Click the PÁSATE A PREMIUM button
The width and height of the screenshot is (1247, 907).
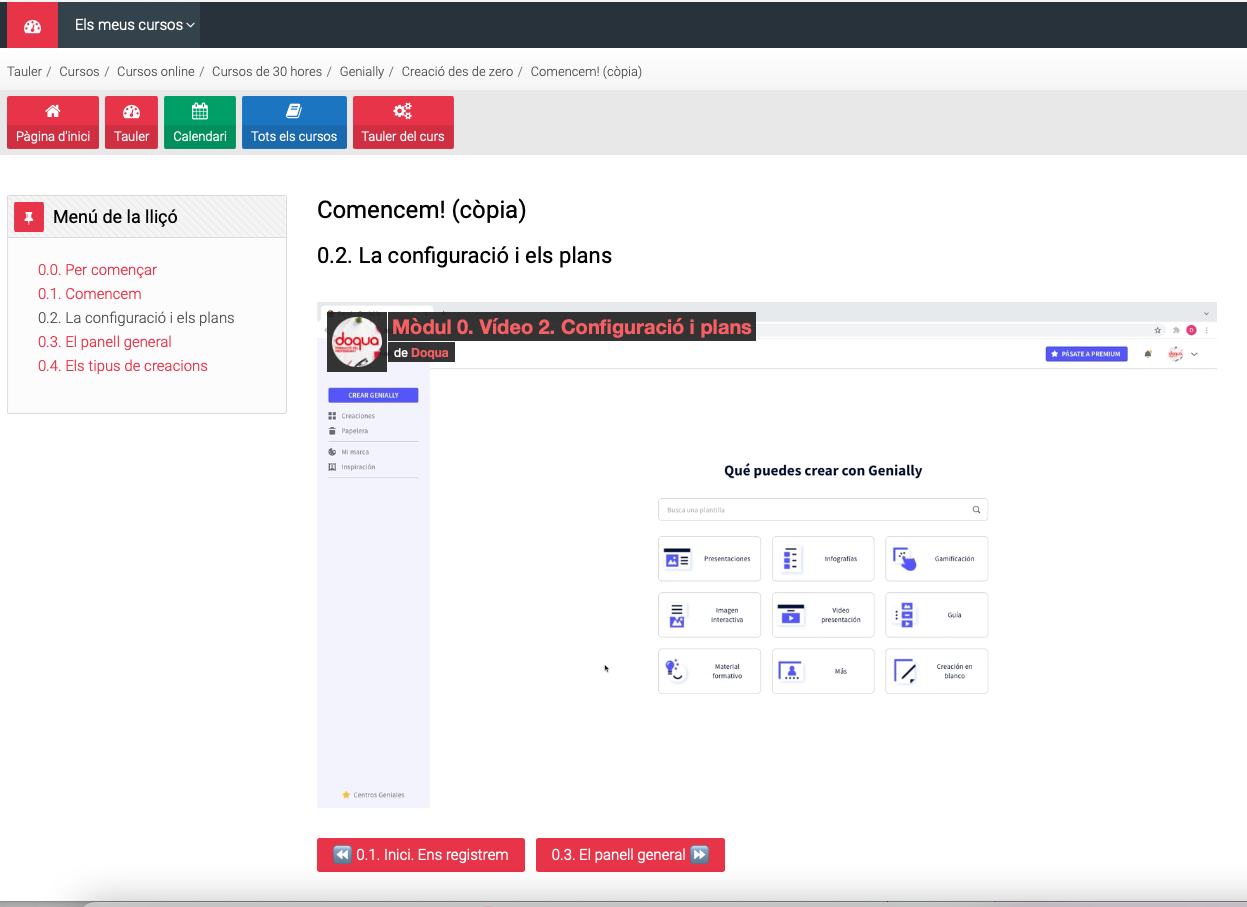click(x=1086, y=354)
